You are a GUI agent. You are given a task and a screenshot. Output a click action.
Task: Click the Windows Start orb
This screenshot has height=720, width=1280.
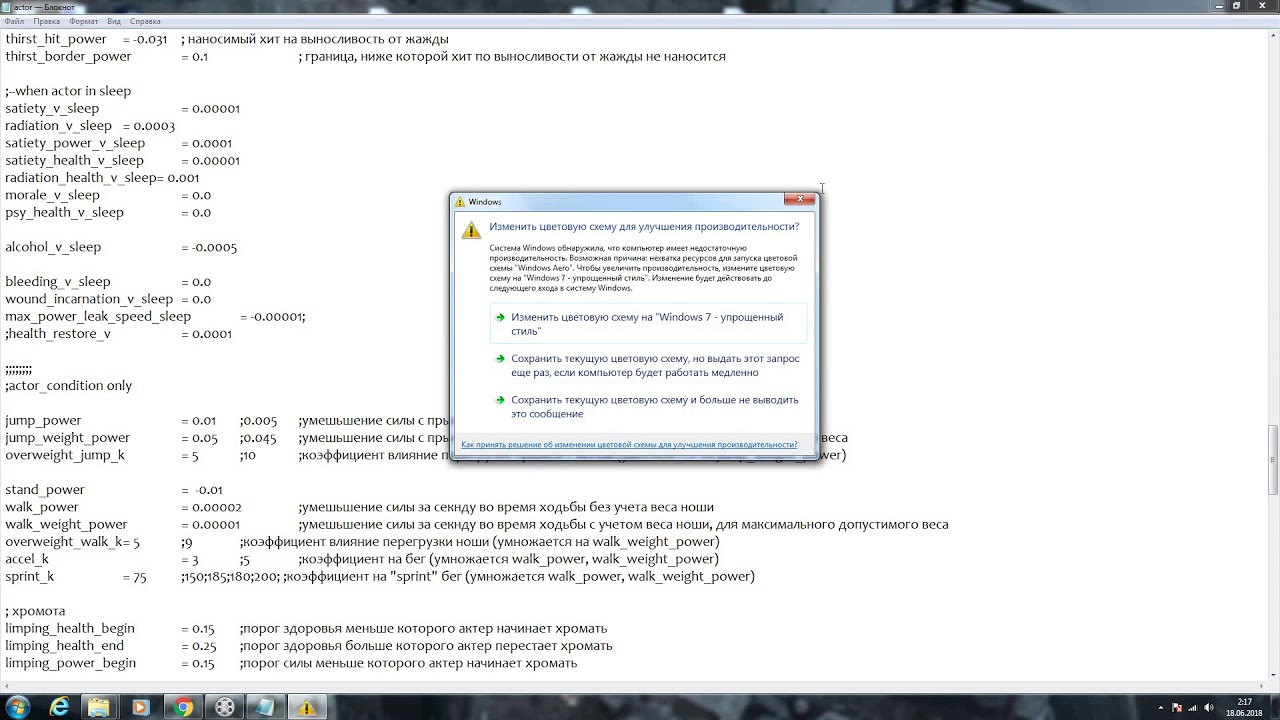[x=18, y=707]
